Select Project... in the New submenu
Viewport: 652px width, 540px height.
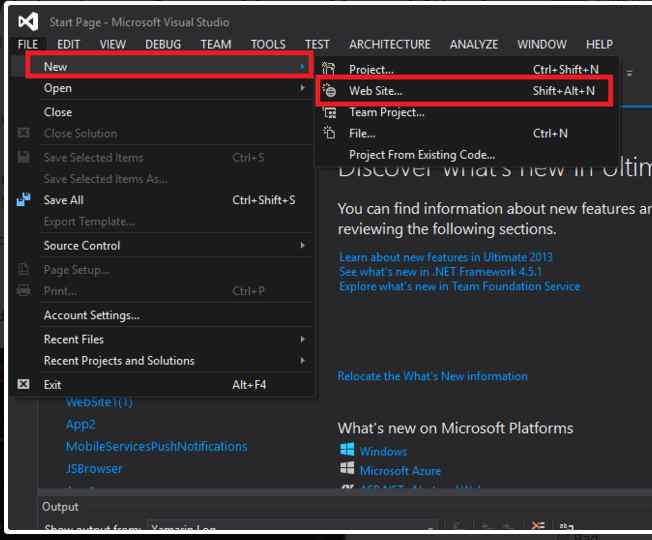(x=469, y=69)
